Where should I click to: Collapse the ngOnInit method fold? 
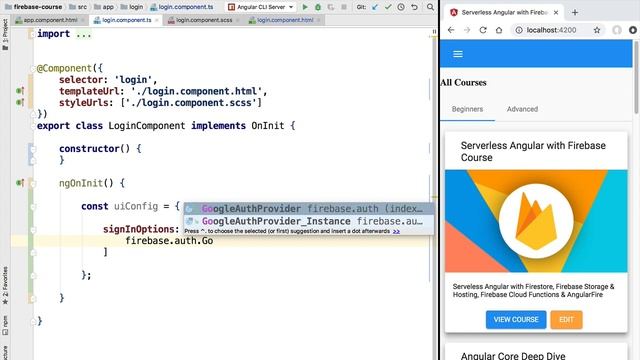point(33,184)
